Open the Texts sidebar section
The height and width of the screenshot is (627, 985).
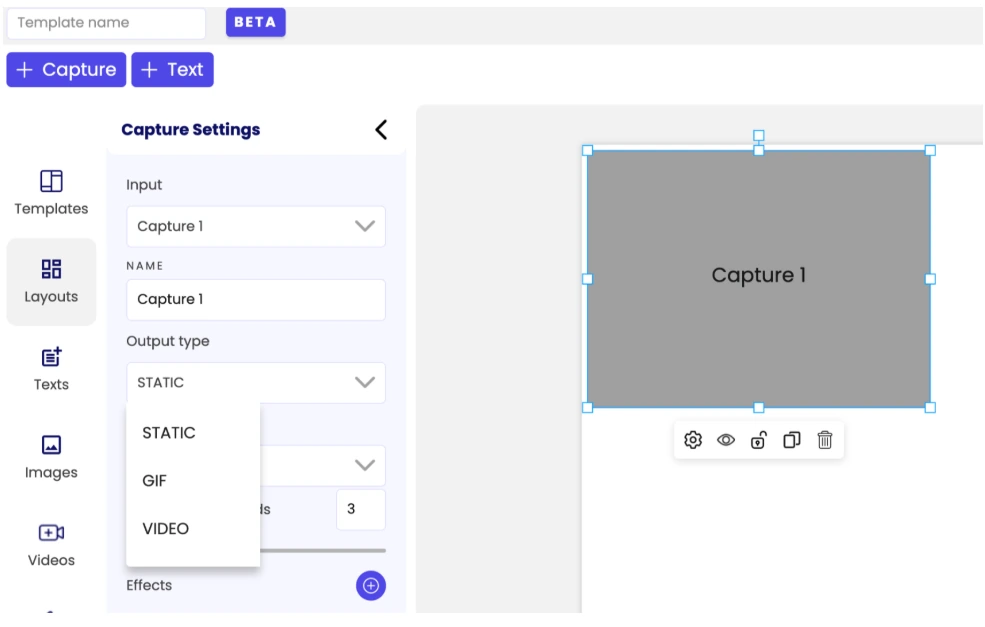[x=52, y=369]
